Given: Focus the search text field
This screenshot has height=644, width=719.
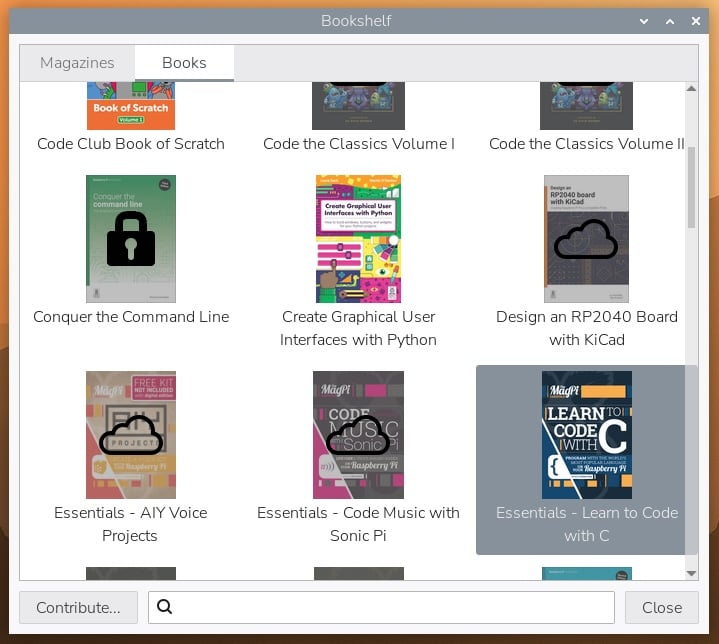Looking at the screenshot, I should 390,607.
